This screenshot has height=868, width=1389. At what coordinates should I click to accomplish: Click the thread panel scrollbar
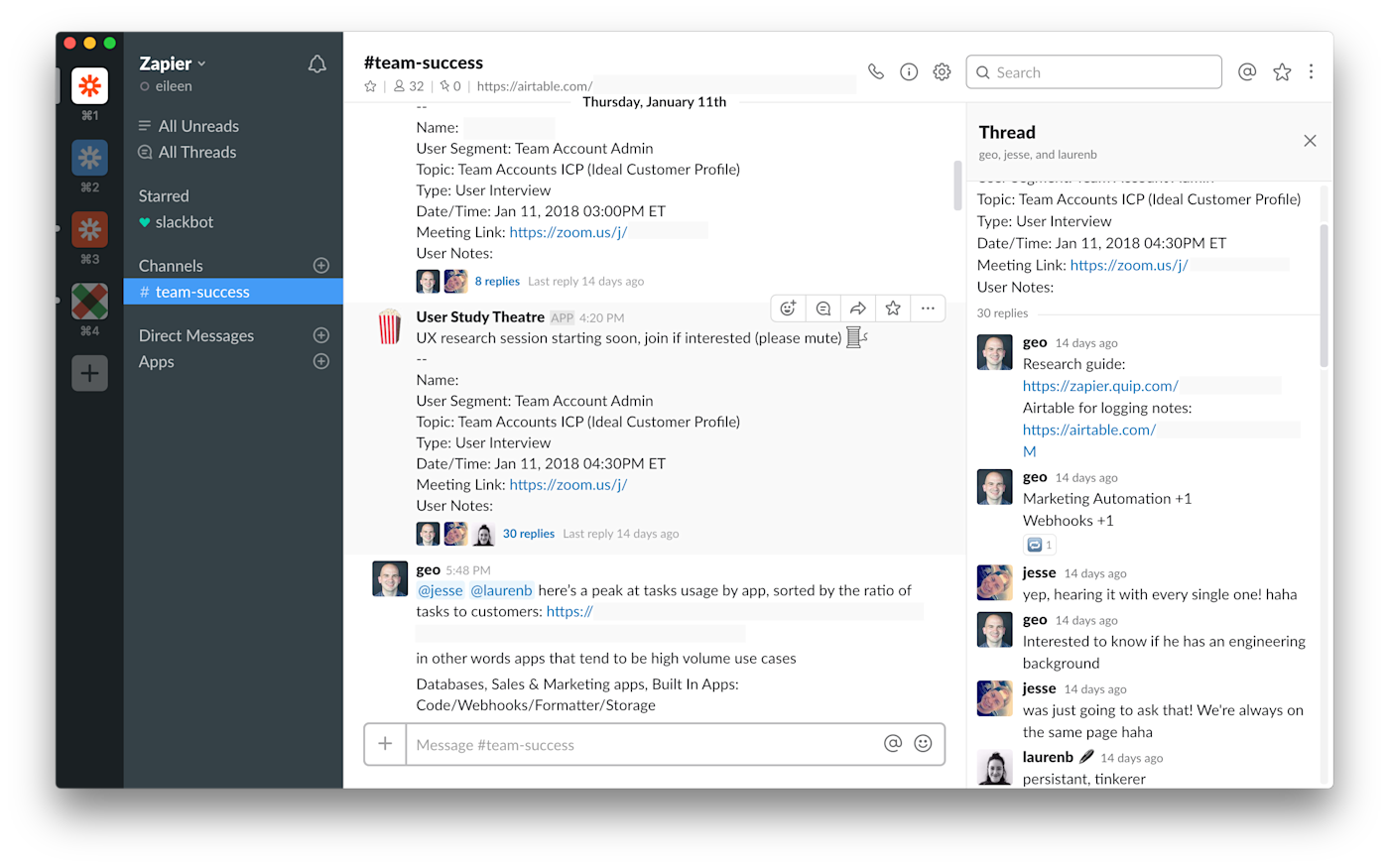point(1324,296)
